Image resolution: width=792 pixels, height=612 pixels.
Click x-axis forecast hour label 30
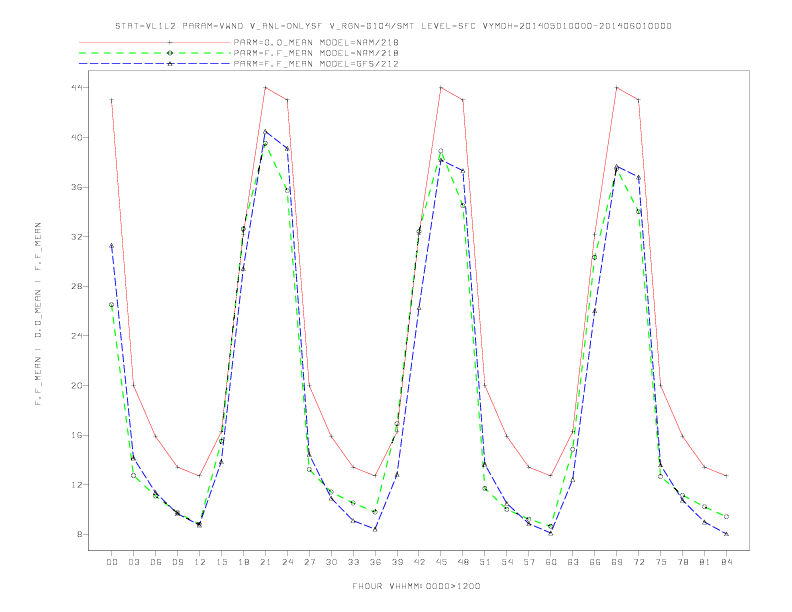click(331, 562)
